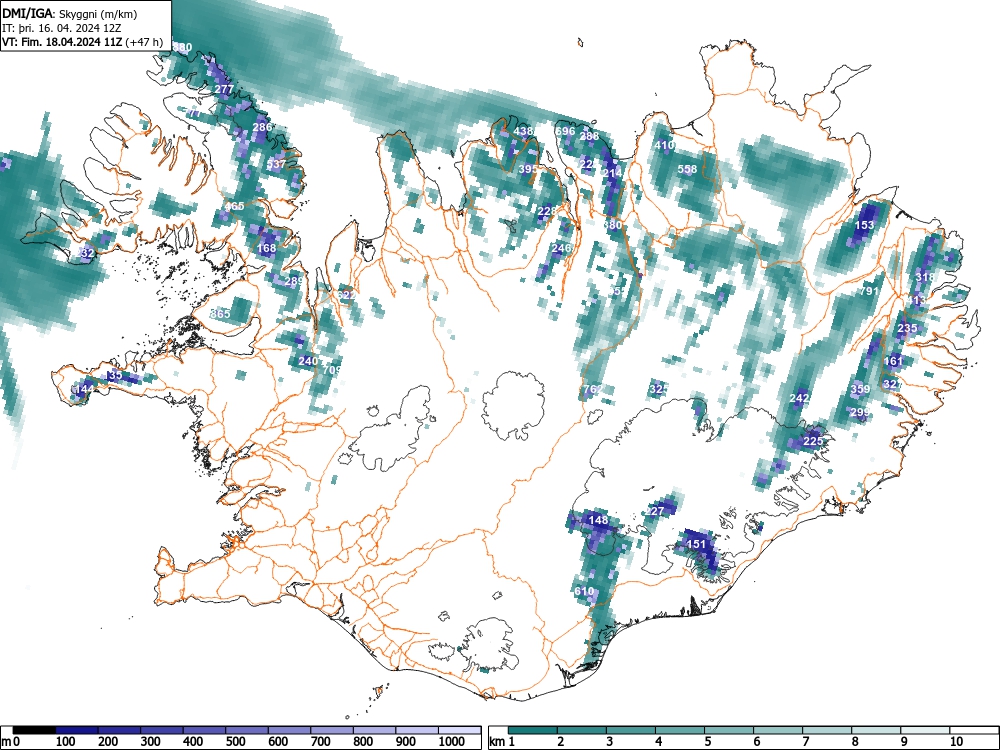Click the visibility value 622 on the map
Screen dimensions: 1000x750
[x=346, y=295]
